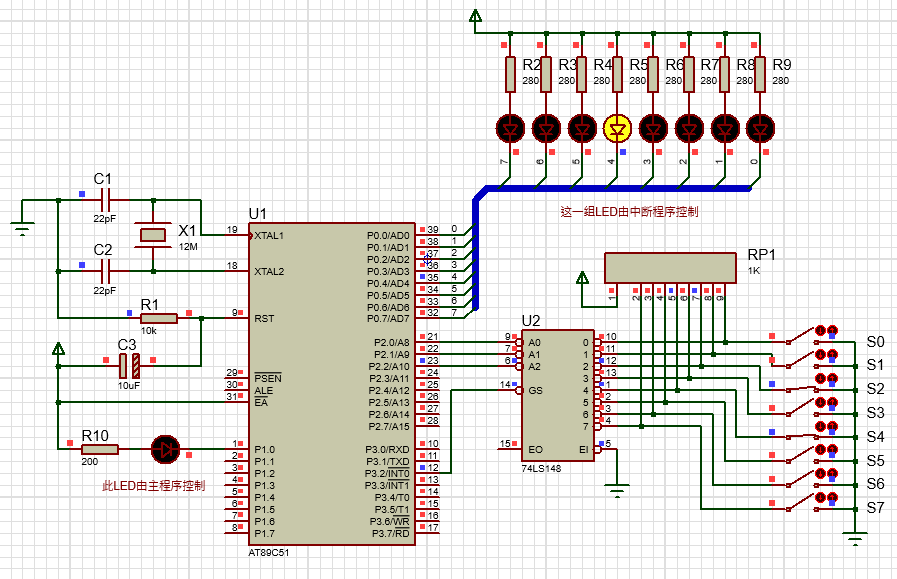Select capacitor C2 symbol
897x579 pixels.
(x=106, y=271)
